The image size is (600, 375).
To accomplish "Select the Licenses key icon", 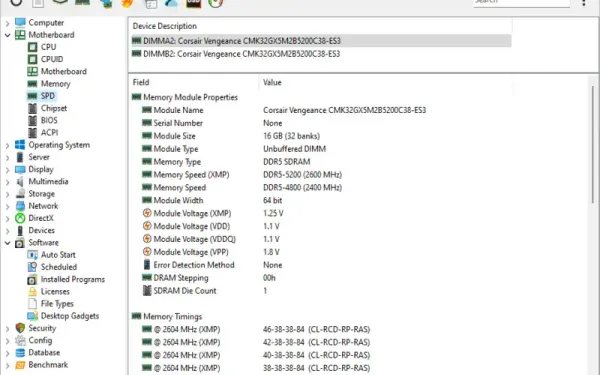I will click(x=33, y=292).
